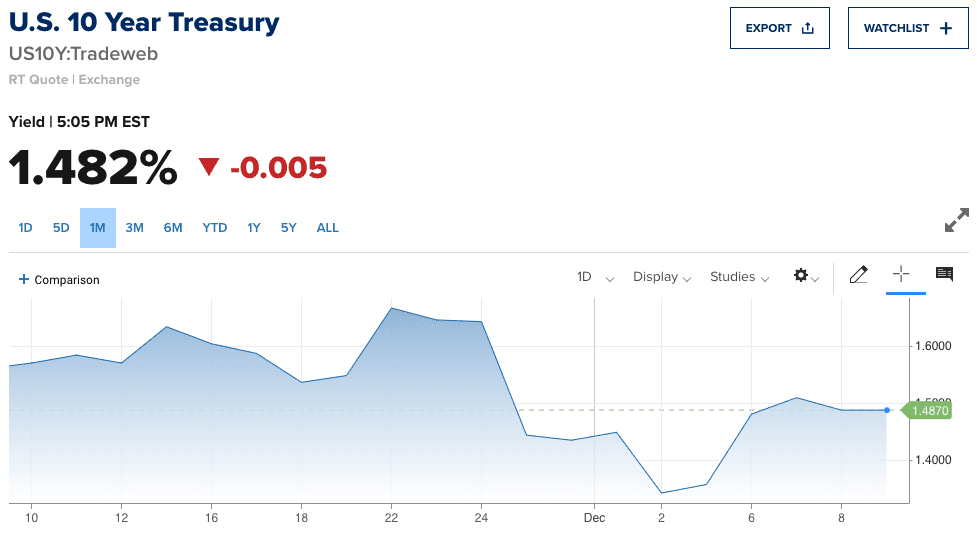Click the 1.4870 current price label
977x550 pixels.
[x=929, y=410]
